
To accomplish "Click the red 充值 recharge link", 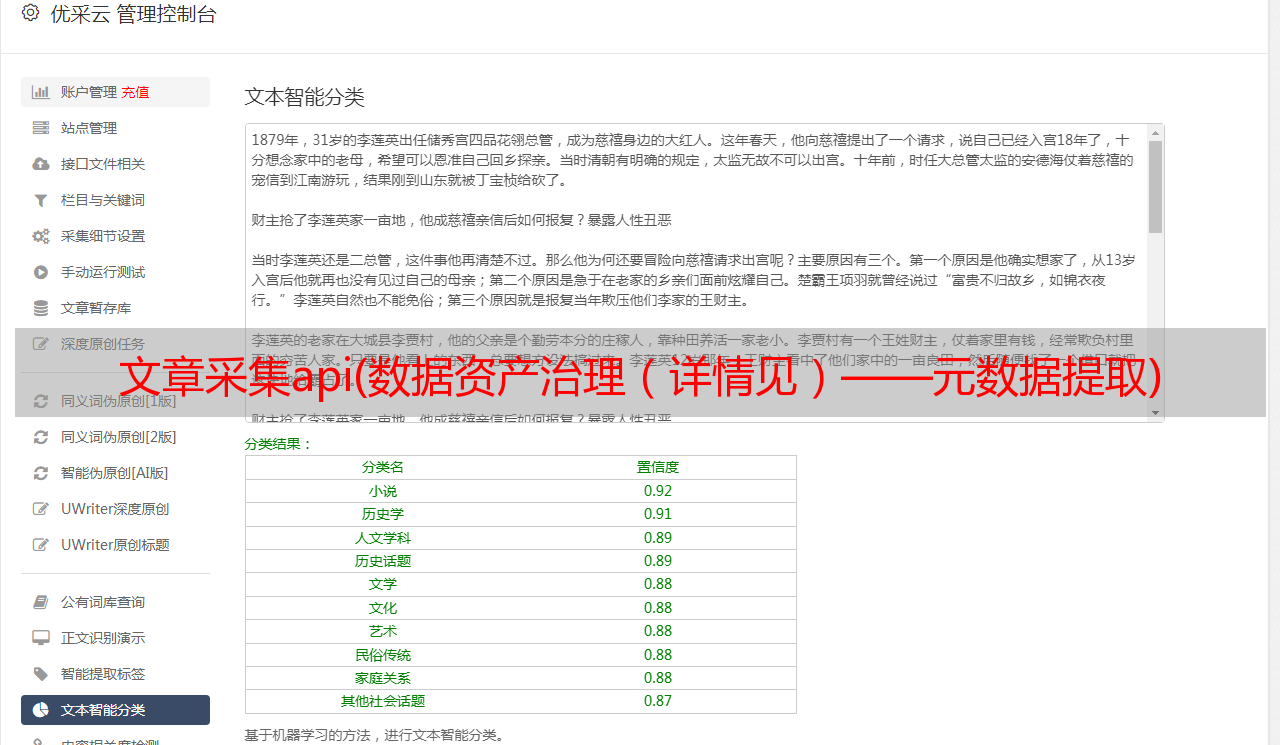I will [135, 92].
